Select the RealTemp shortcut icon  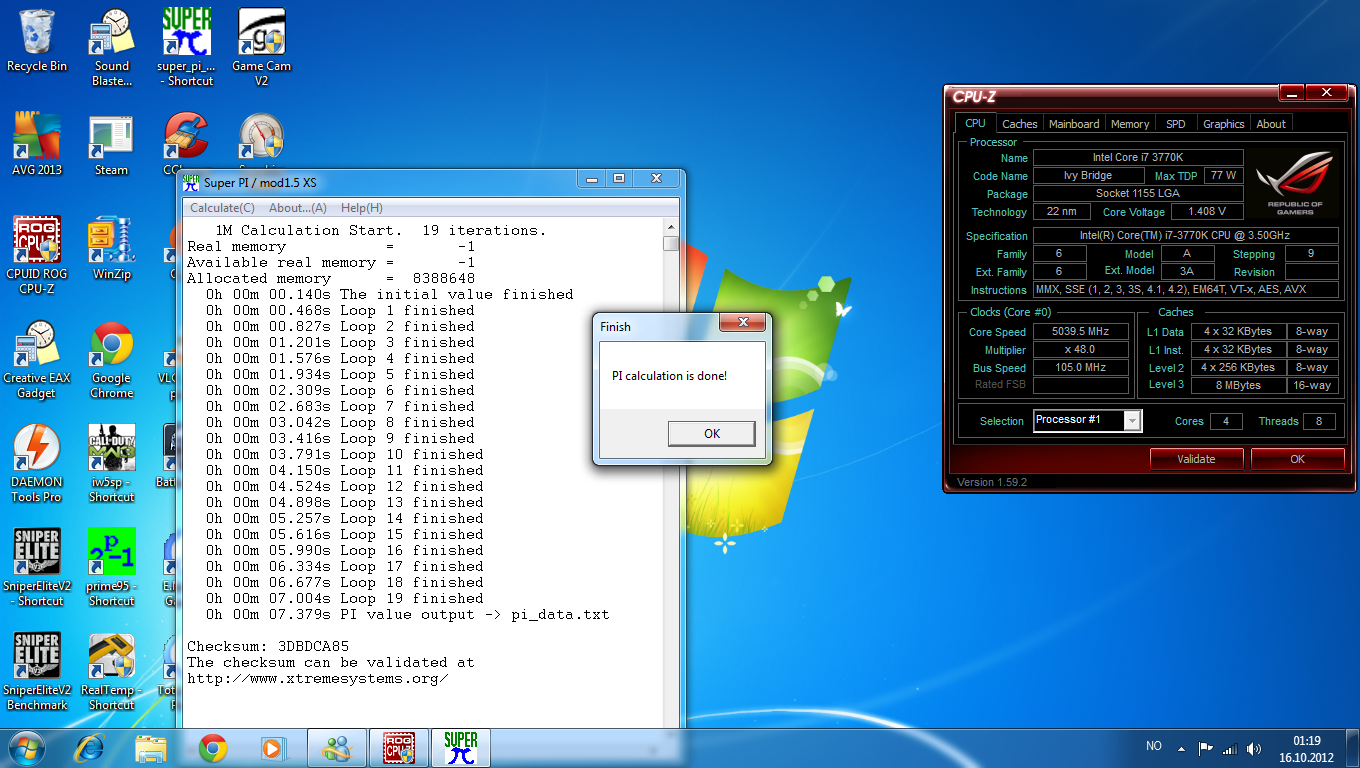tap(112, 672)
